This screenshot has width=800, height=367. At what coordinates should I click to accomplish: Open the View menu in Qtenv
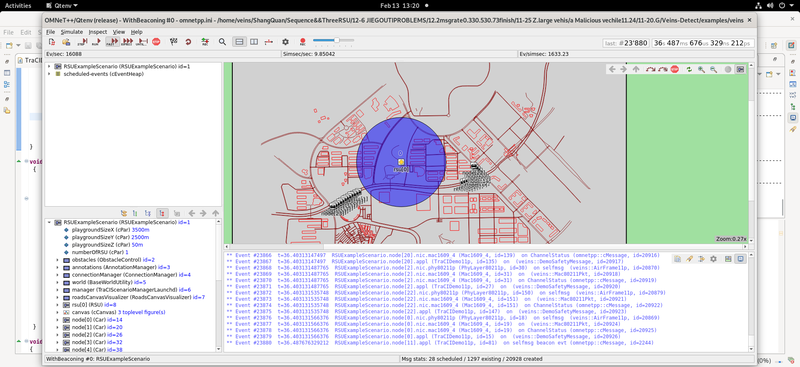119,32
